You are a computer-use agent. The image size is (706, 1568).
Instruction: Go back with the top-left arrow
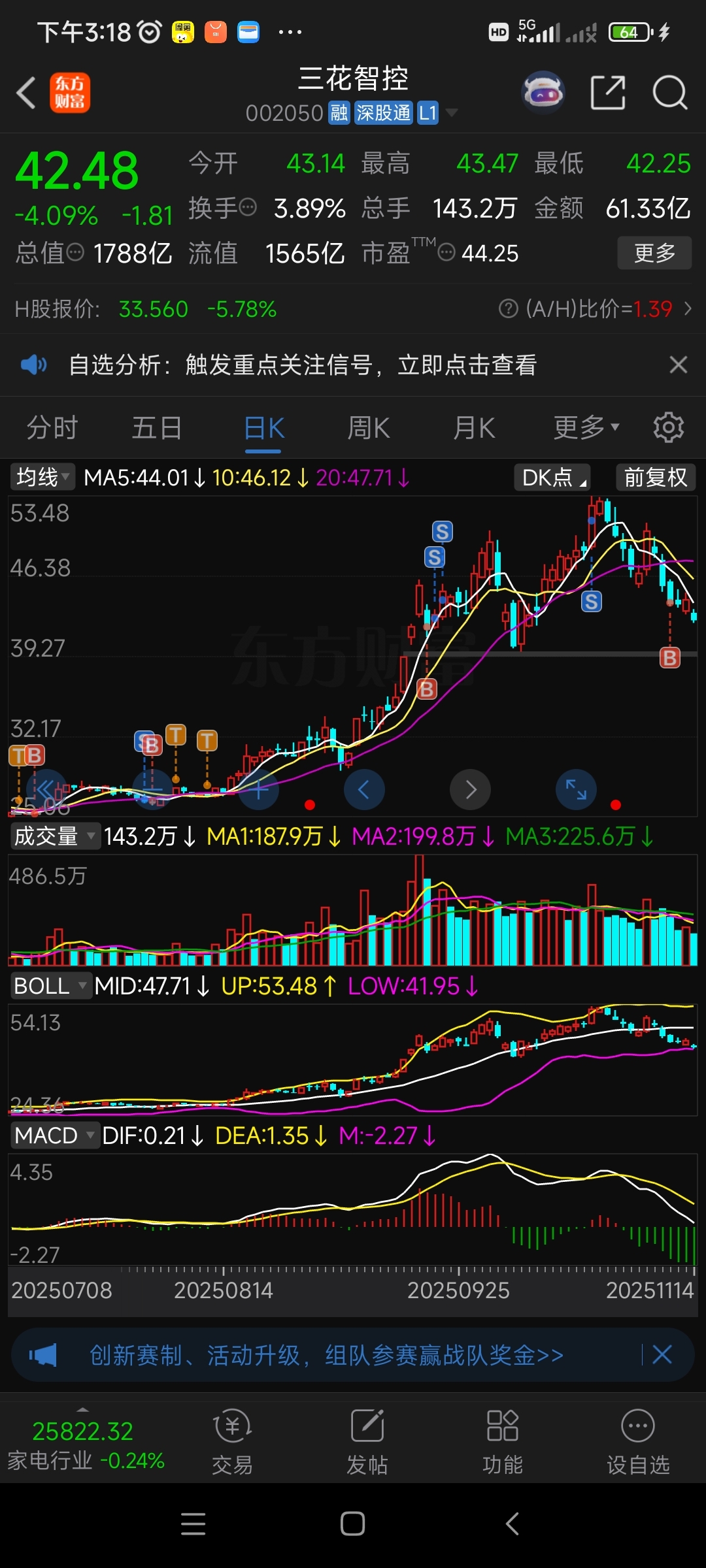coord(26,93)
